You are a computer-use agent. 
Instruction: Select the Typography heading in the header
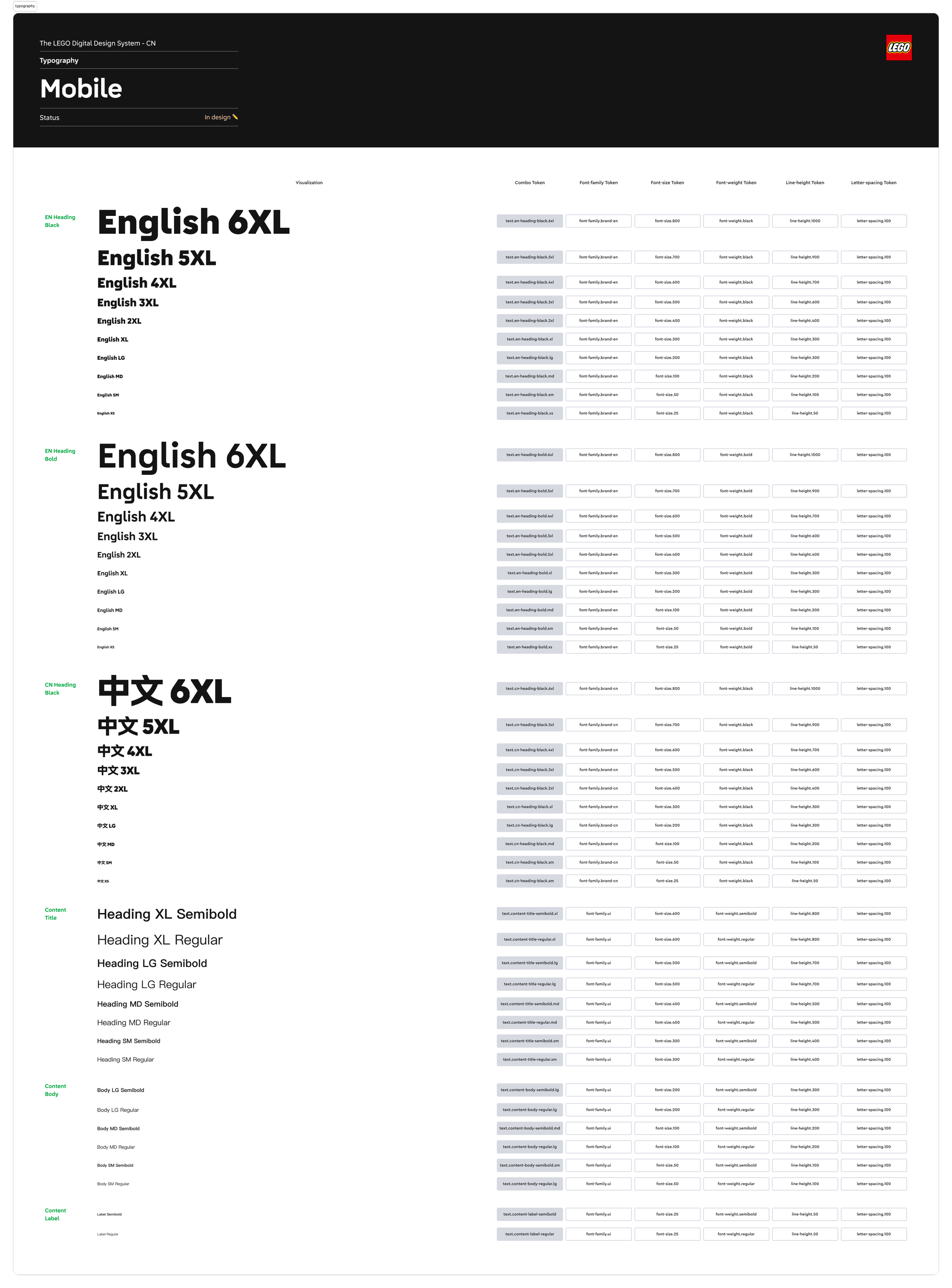[59, 61]
